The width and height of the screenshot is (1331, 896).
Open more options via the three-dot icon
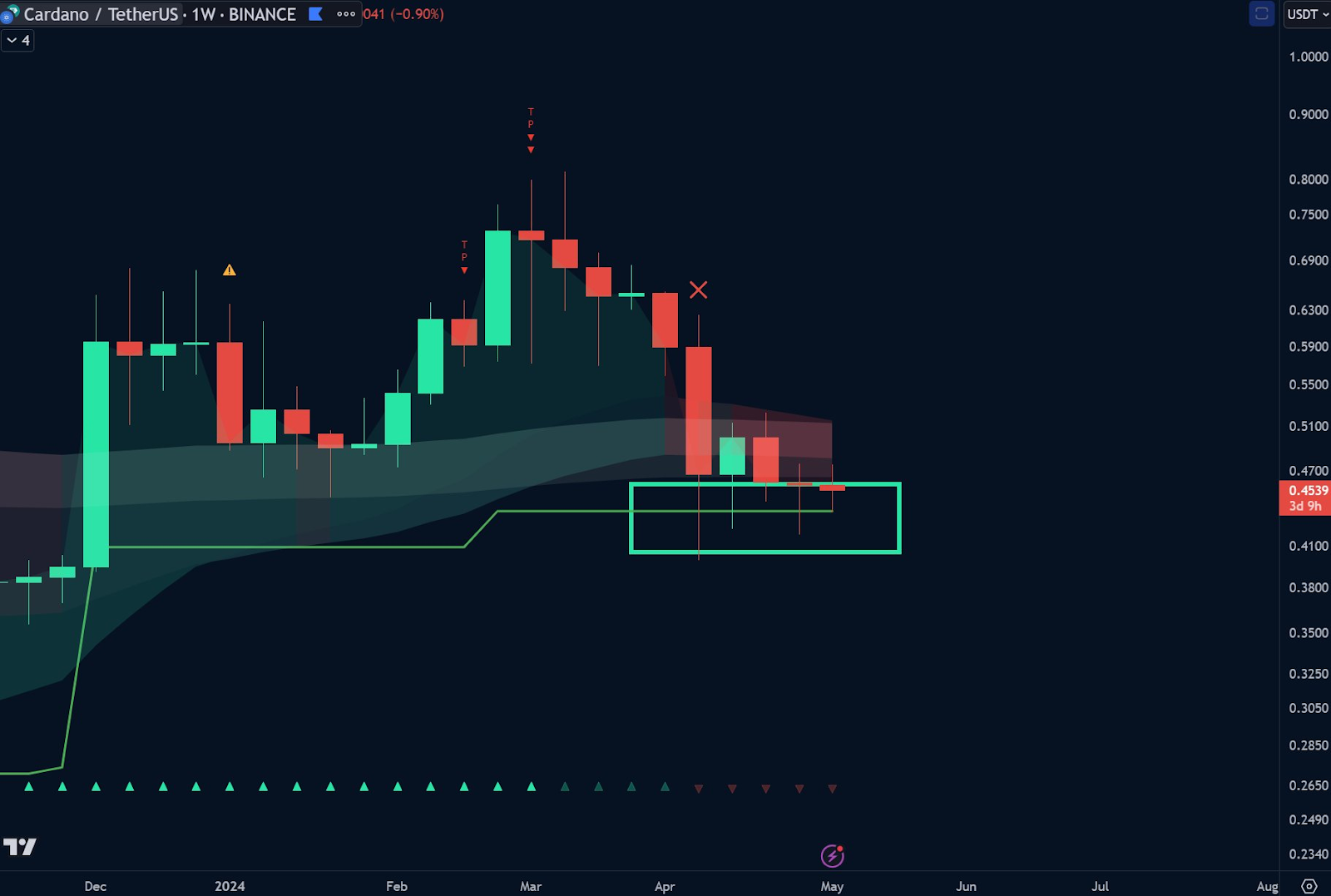click(x=345, y=13)
